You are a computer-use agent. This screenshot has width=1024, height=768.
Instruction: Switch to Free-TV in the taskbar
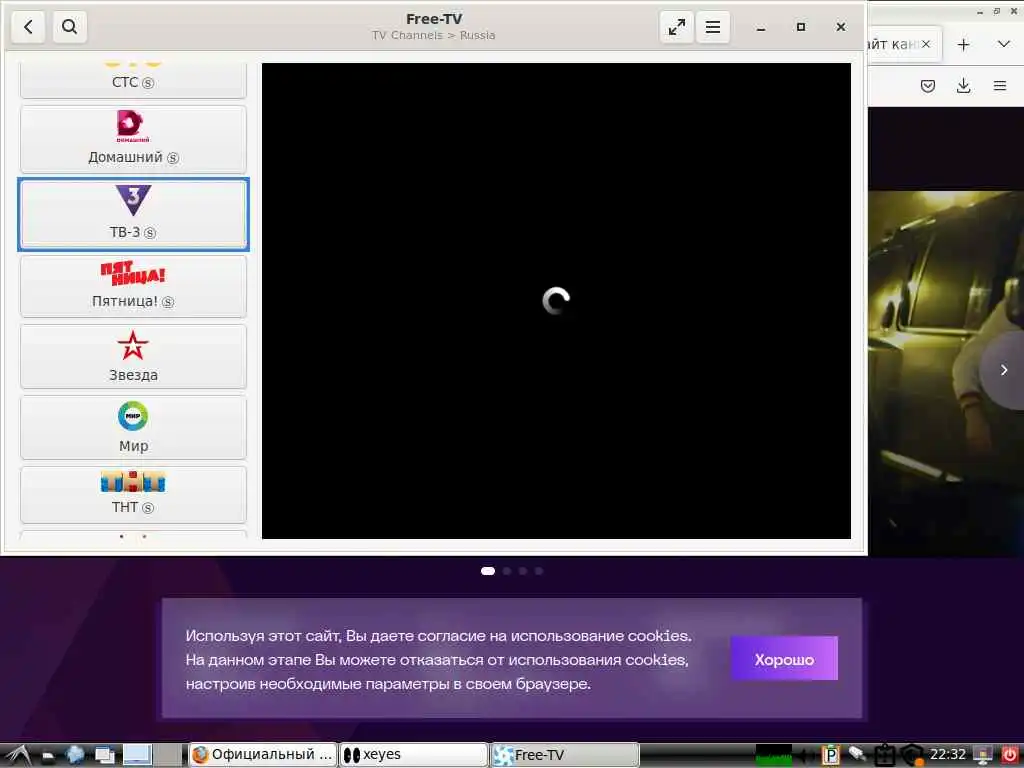tap(565, 755)
